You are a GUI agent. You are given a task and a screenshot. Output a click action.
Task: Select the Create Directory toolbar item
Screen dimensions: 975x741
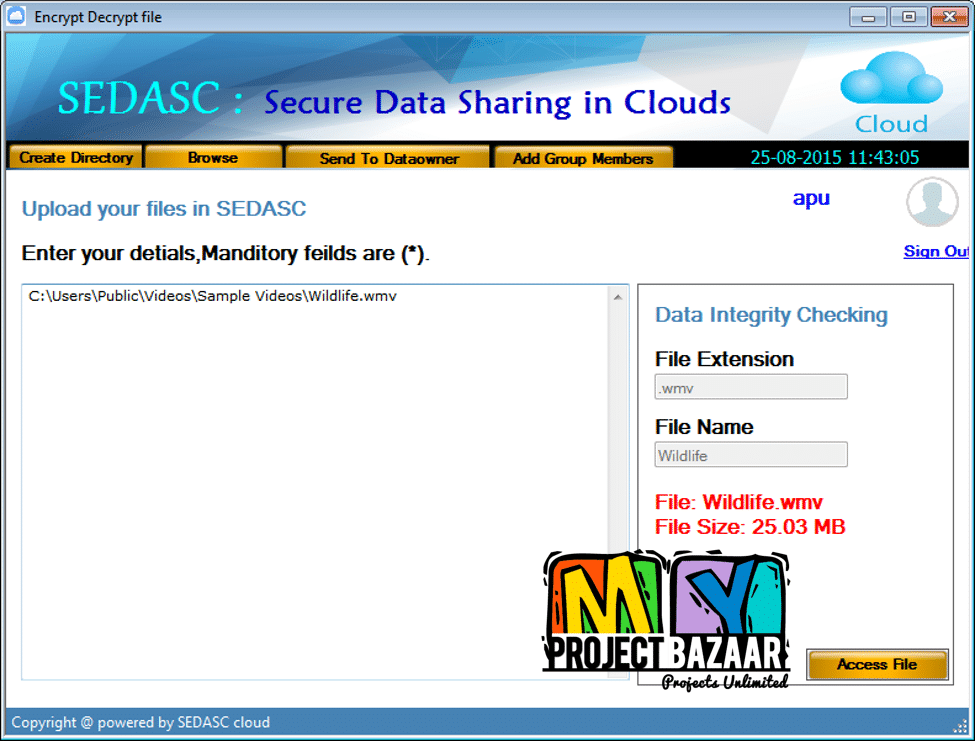[x=74, y=156]
